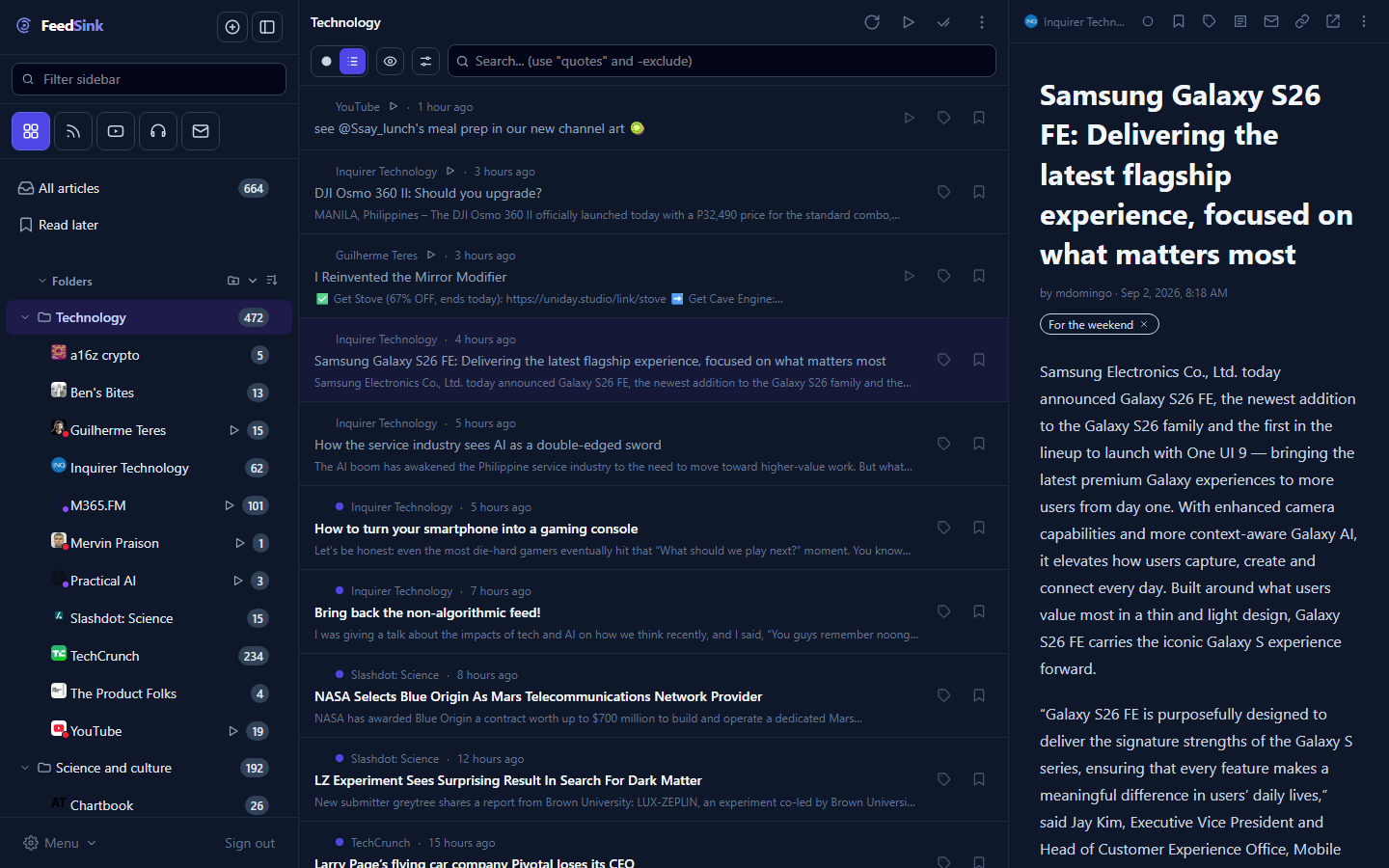This screenshot has height=868, width=1389.
Task: Add a tag via reader toolbar
Action: pyautogui.click(x=1210, y=21)
